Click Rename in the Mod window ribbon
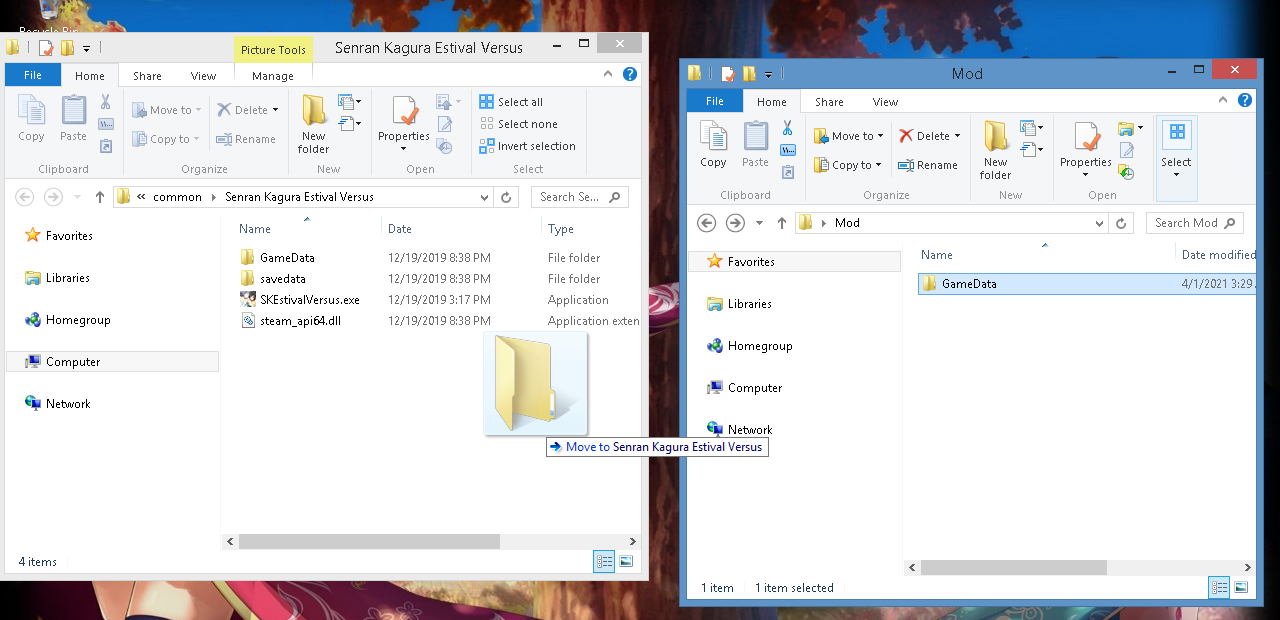 click(928, 165)
